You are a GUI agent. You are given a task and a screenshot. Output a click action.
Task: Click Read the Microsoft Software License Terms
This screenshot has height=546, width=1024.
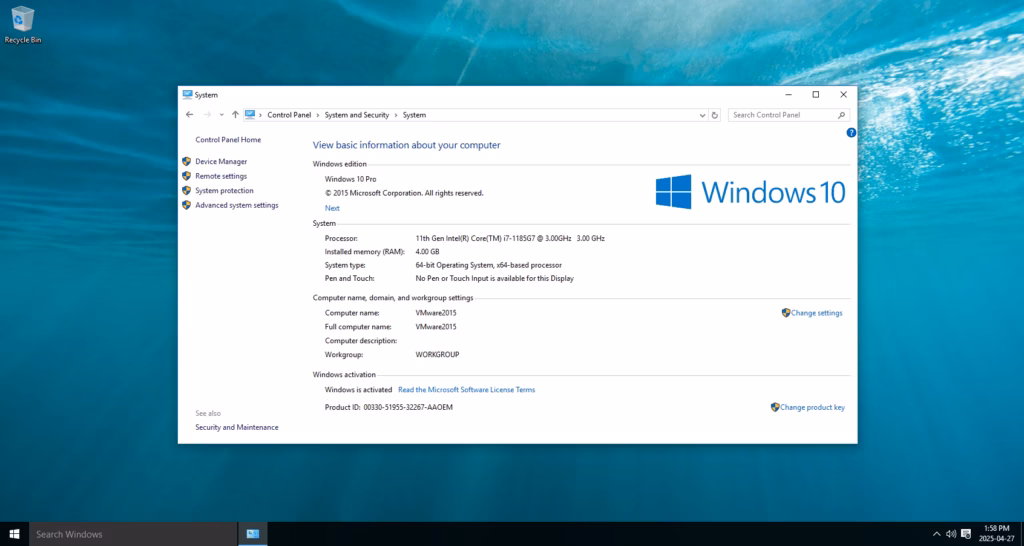point(466,390)
